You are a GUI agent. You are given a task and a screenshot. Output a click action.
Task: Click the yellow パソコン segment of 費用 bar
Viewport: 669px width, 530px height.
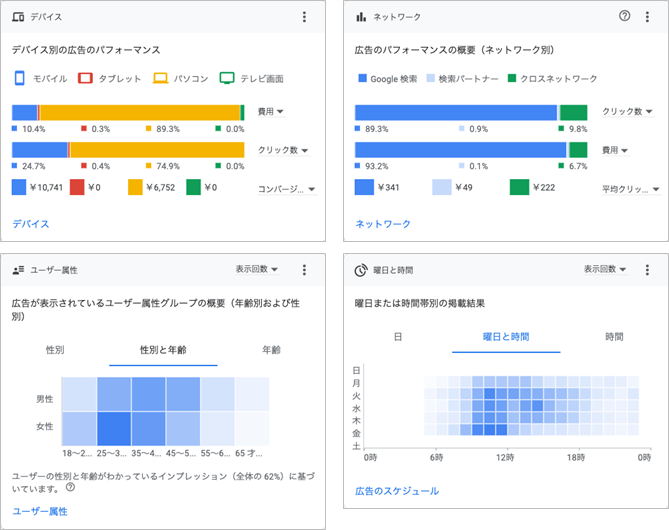[140, 113]
